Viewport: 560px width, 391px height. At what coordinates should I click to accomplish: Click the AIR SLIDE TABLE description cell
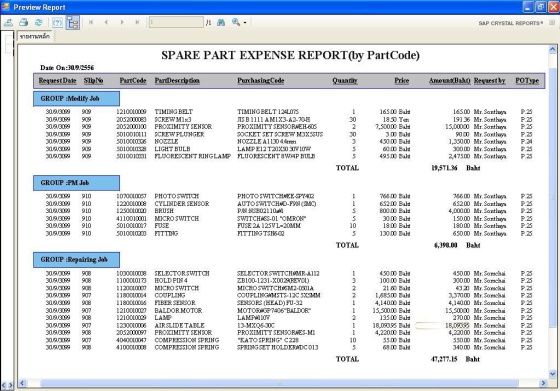coord(179,325)
